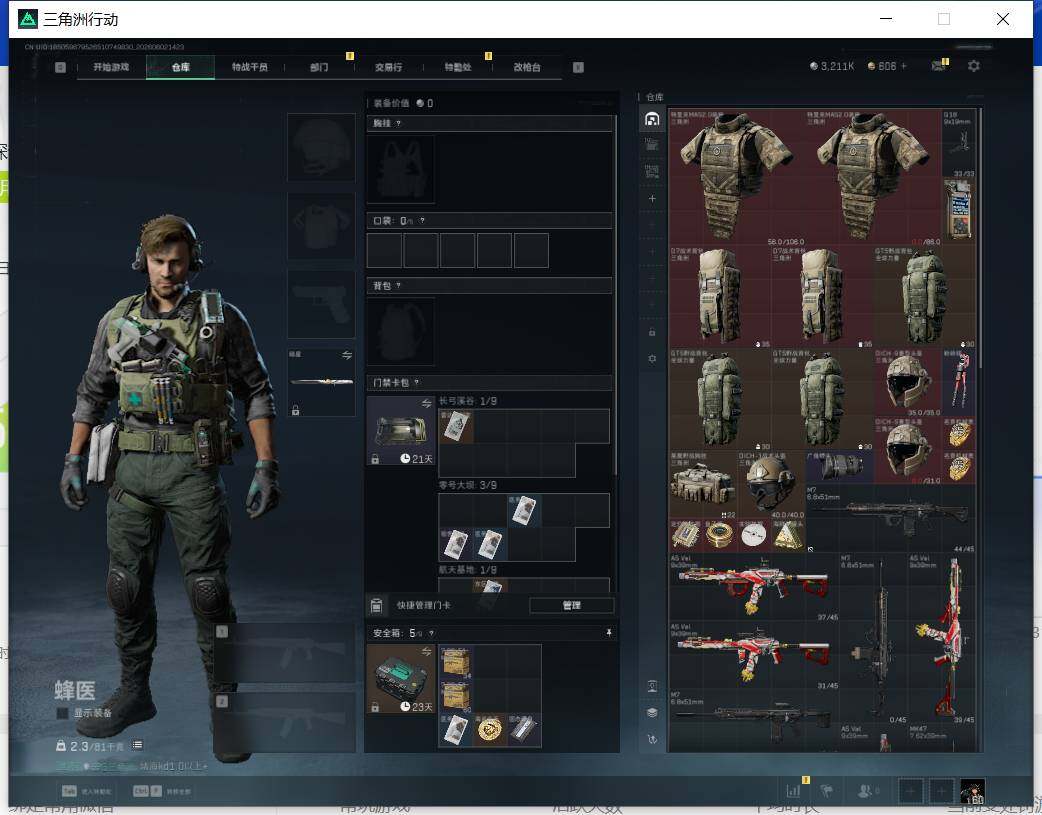1042x815 pixels.
Task: Click the sort/recycle icon at sidebar bottom
Action: [652, 739]
